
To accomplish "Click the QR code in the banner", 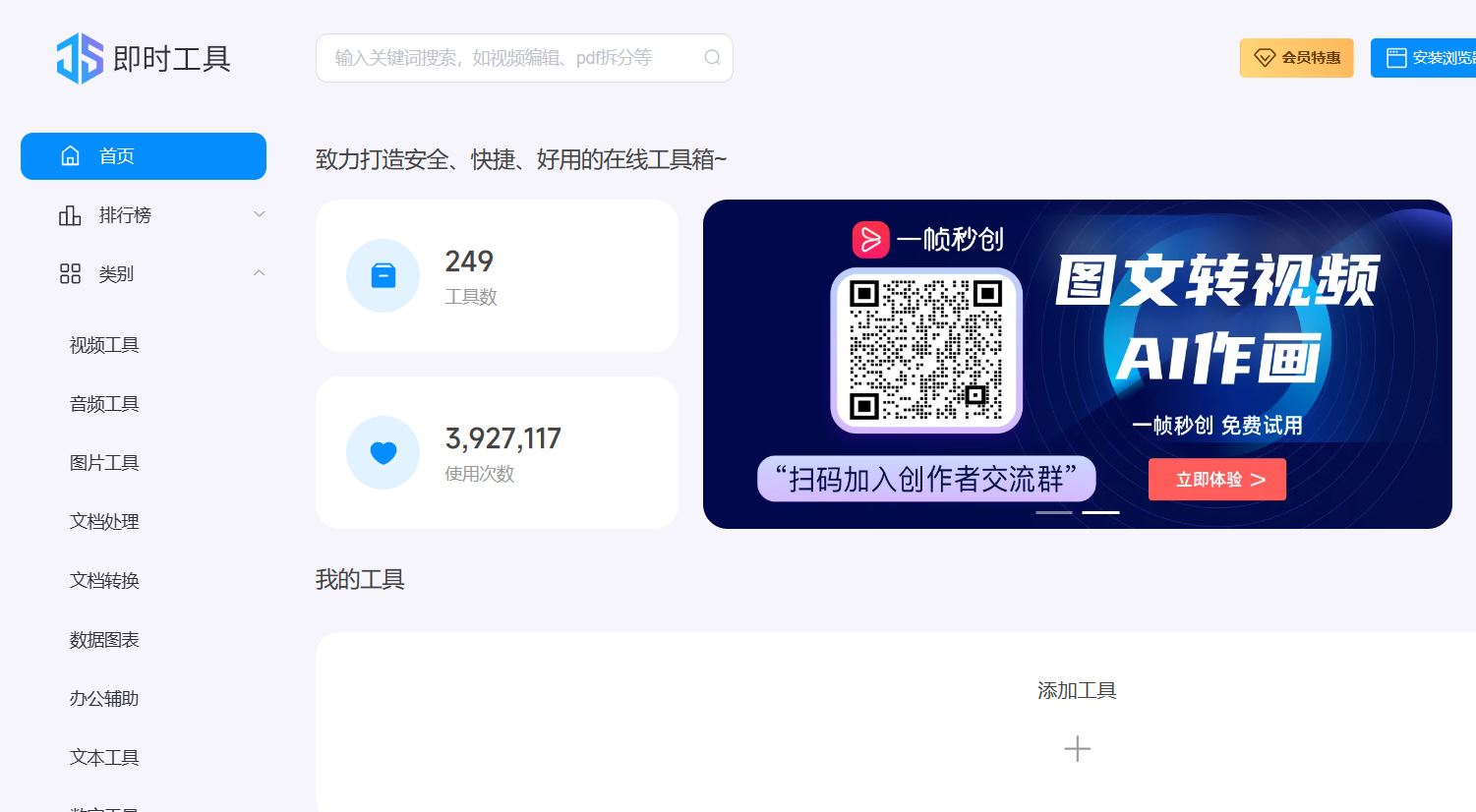I will (x=925, y=349).
